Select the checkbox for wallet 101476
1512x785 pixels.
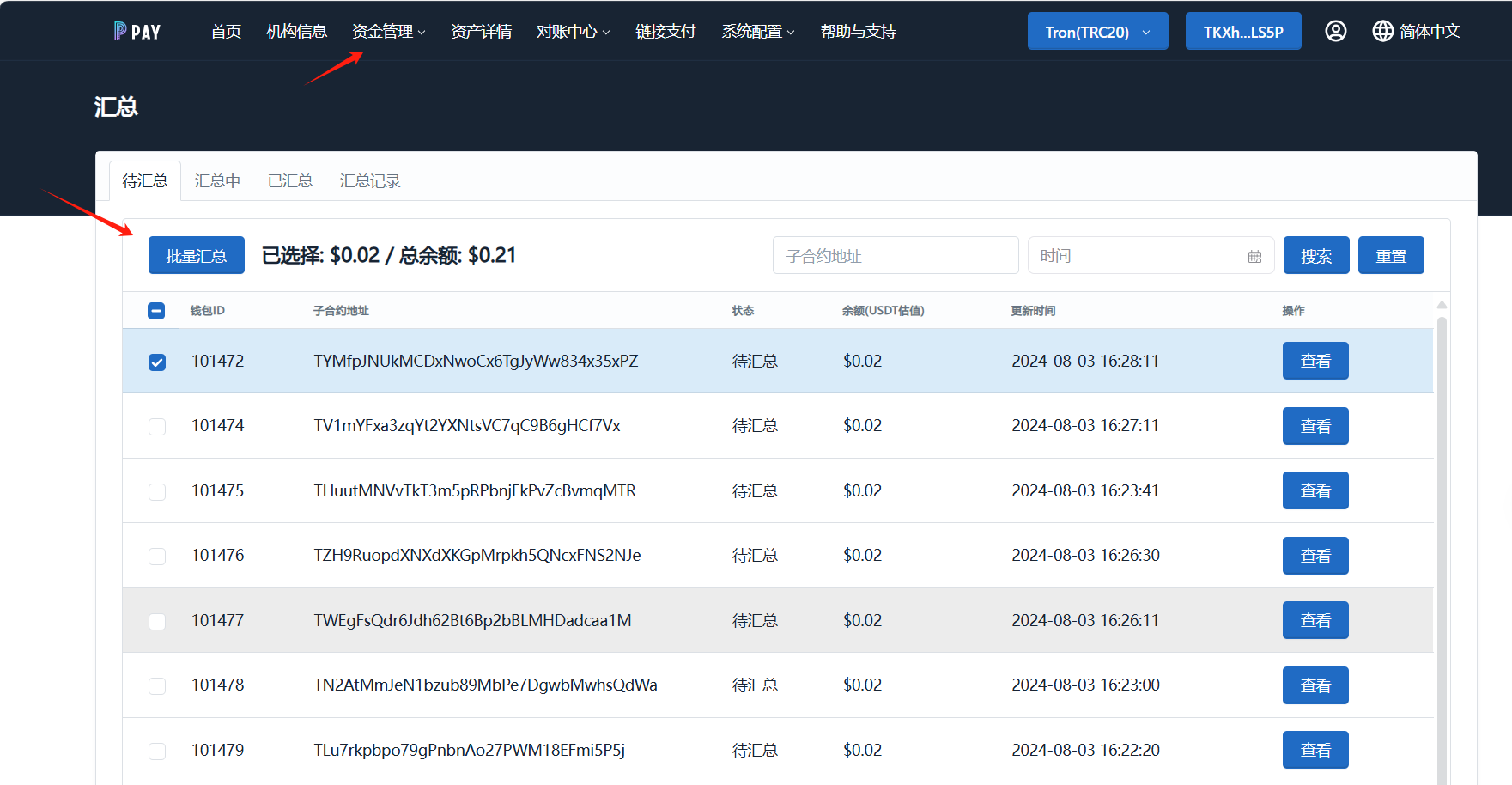coord(157,556)
